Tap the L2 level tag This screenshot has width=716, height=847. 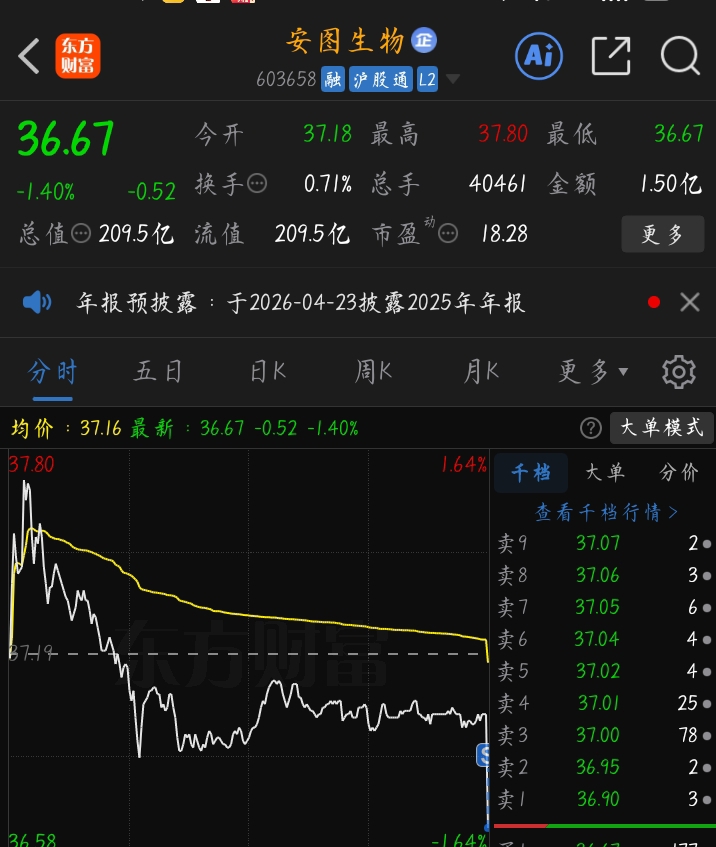(x=427, y=79)
